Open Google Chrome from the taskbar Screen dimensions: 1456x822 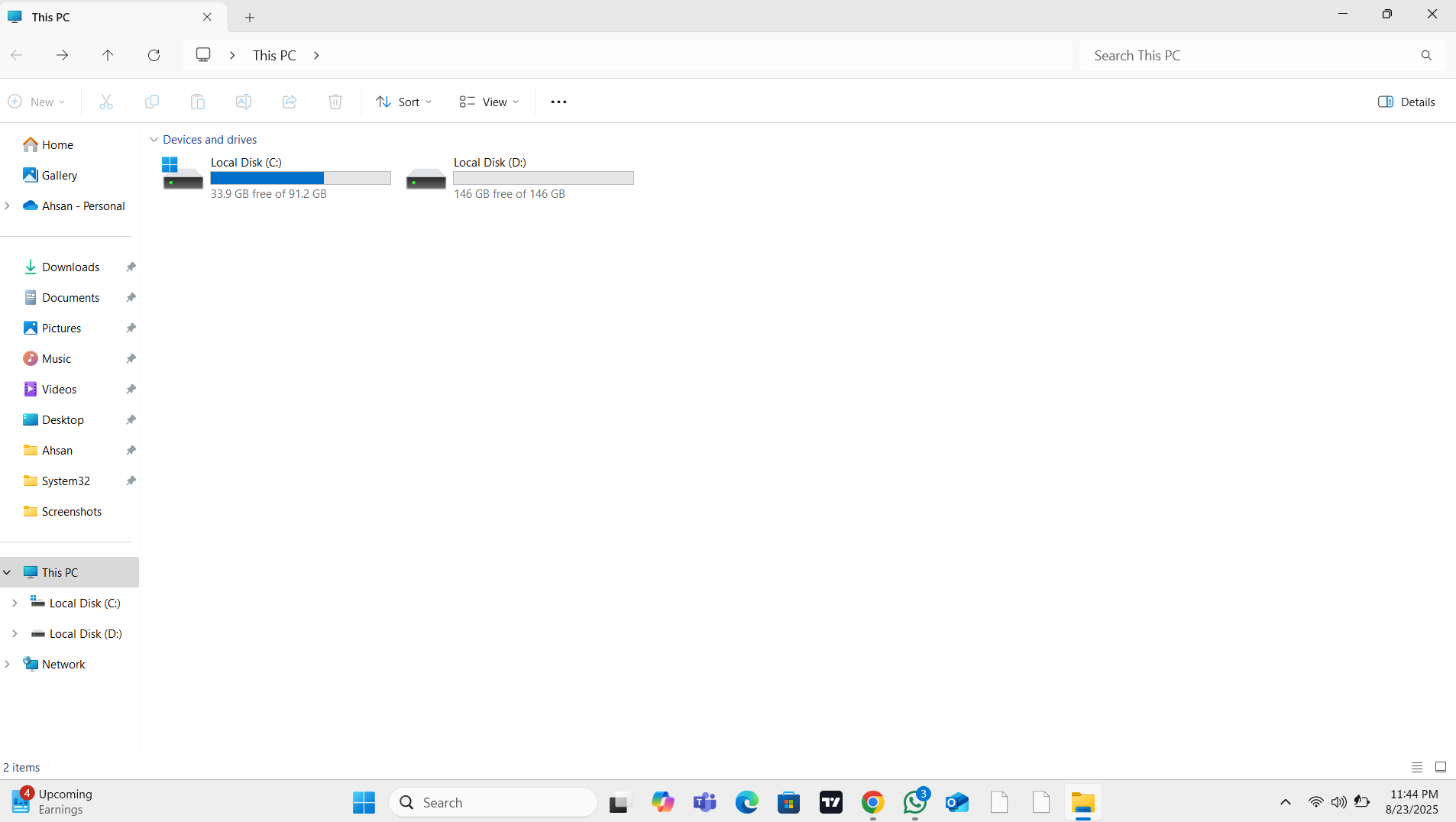872,802
